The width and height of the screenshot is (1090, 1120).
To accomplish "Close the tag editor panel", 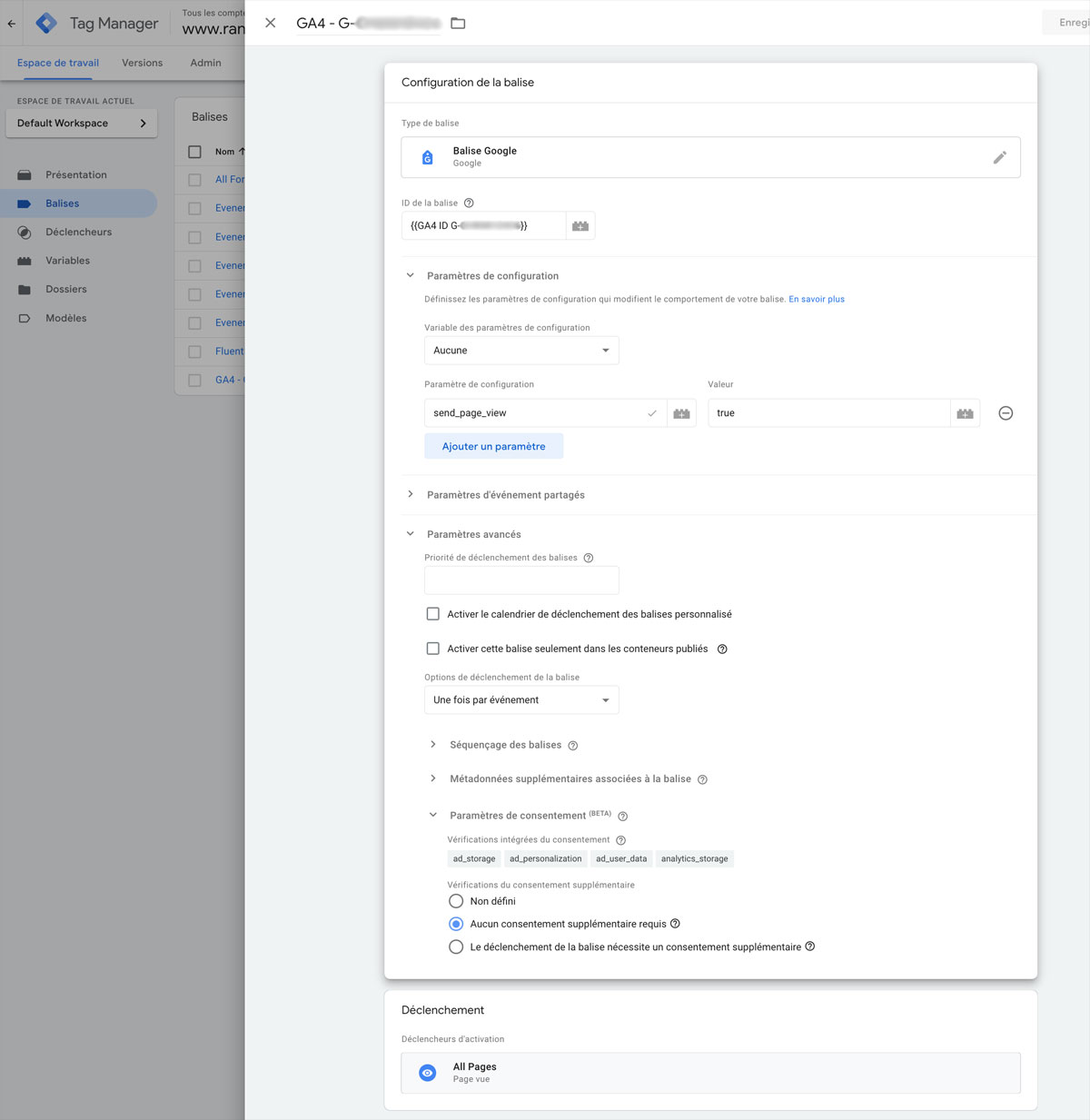I will coord(270,23).
